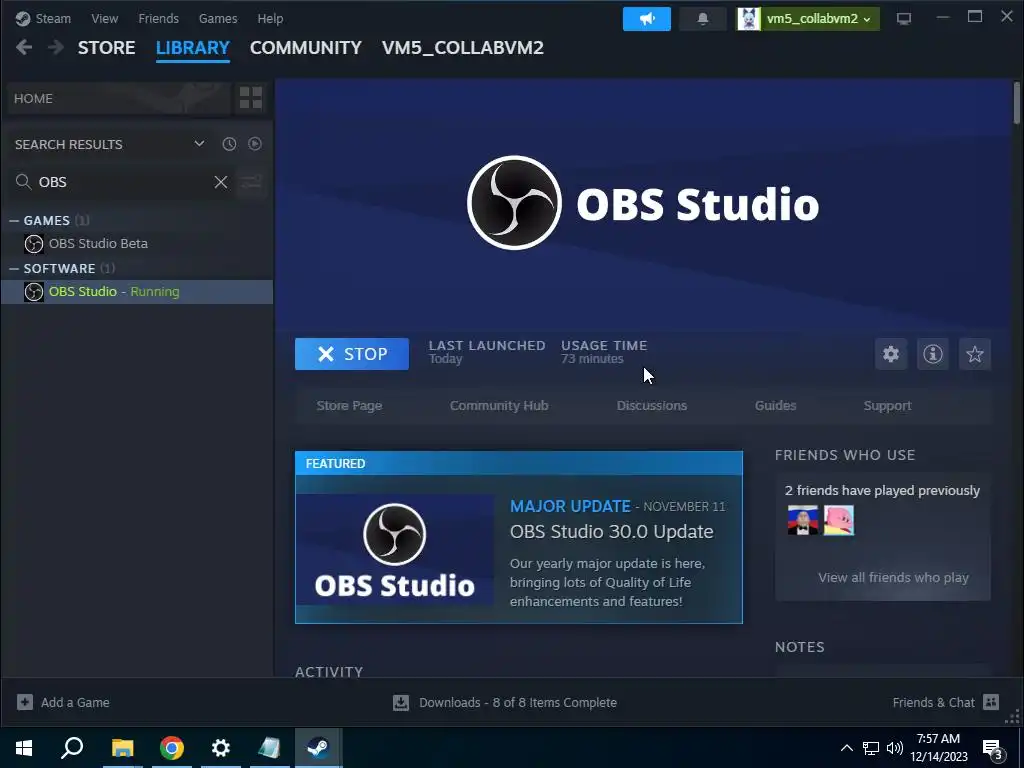Collapse the SOFTWARE category
Viewport: 1024px width, 768px height.
14,268
